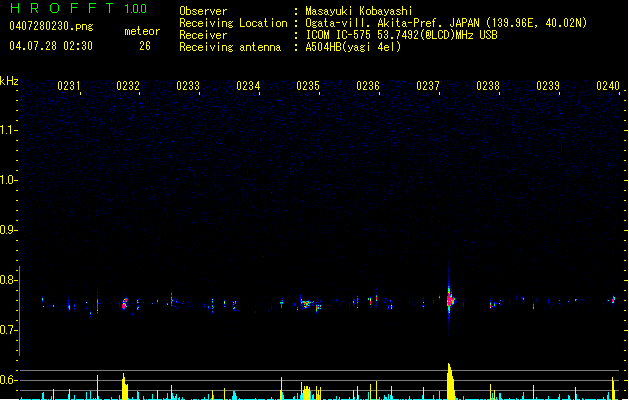Click the meteor count 26
Image resolution: width=629 pixels, height=400 pixels.
tap(145, 46)
